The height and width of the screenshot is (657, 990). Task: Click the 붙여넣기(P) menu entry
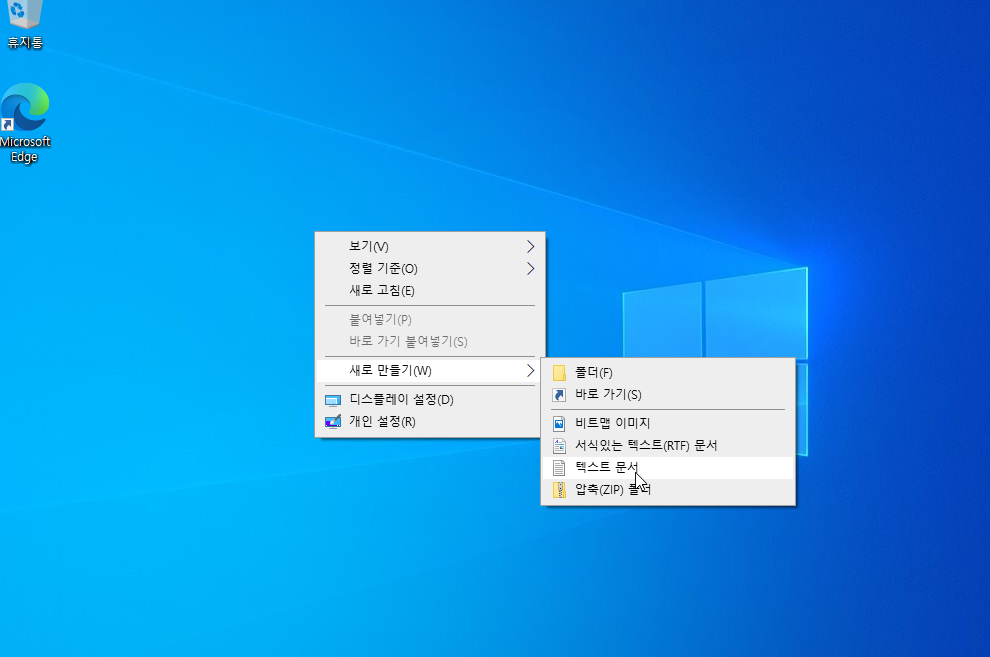tap(430, 320)
